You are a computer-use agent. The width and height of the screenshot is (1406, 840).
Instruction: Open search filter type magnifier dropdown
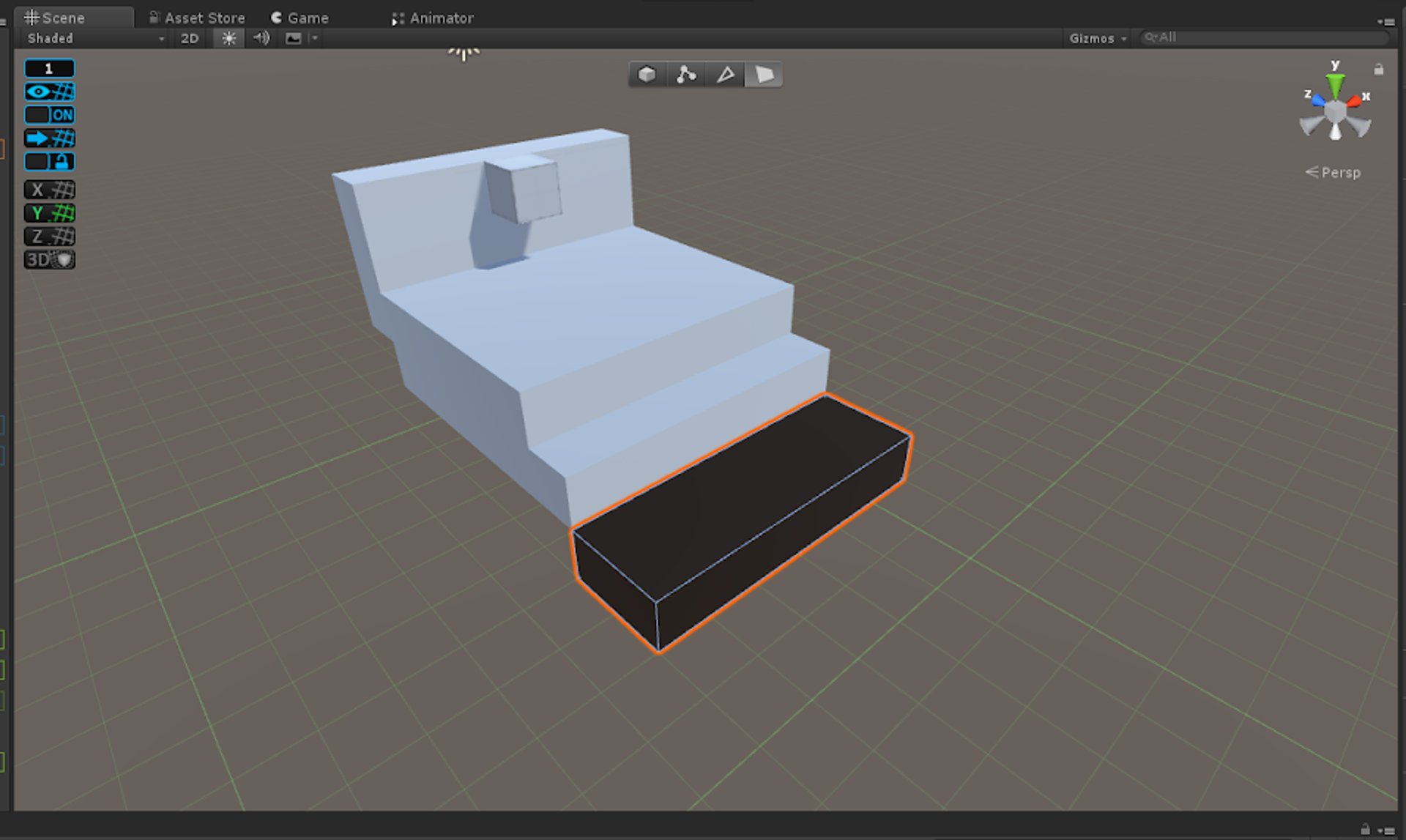[x=1152, y=37]
